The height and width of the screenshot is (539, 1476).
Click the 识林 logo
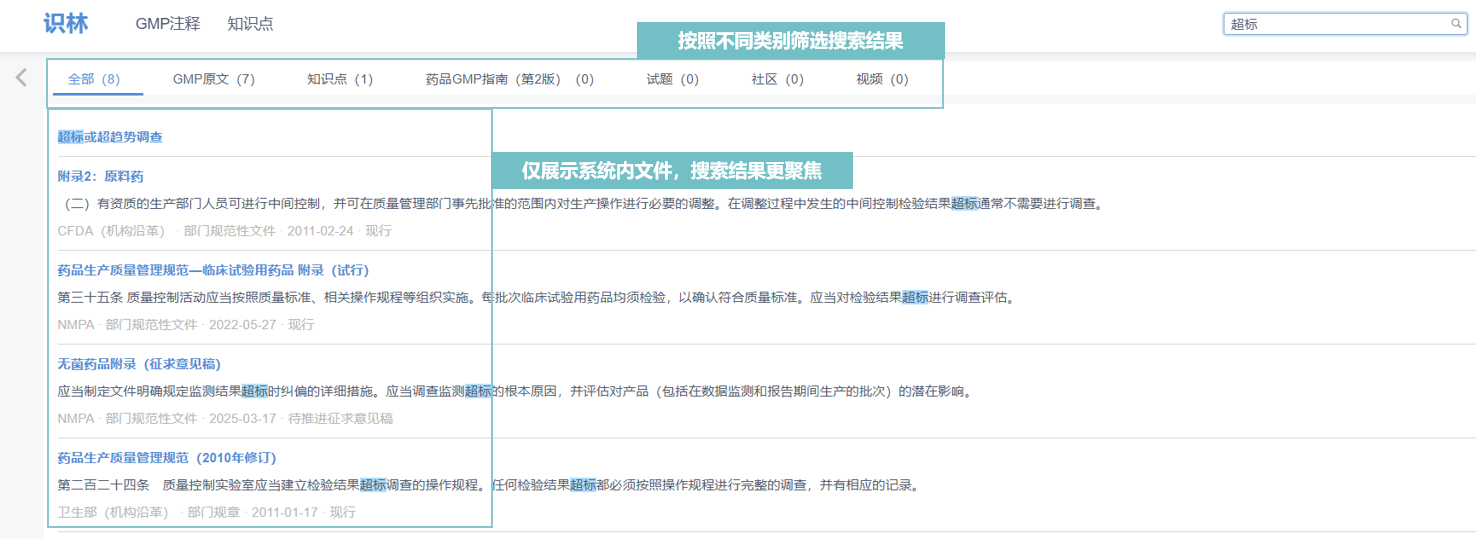tap(66, 24)
